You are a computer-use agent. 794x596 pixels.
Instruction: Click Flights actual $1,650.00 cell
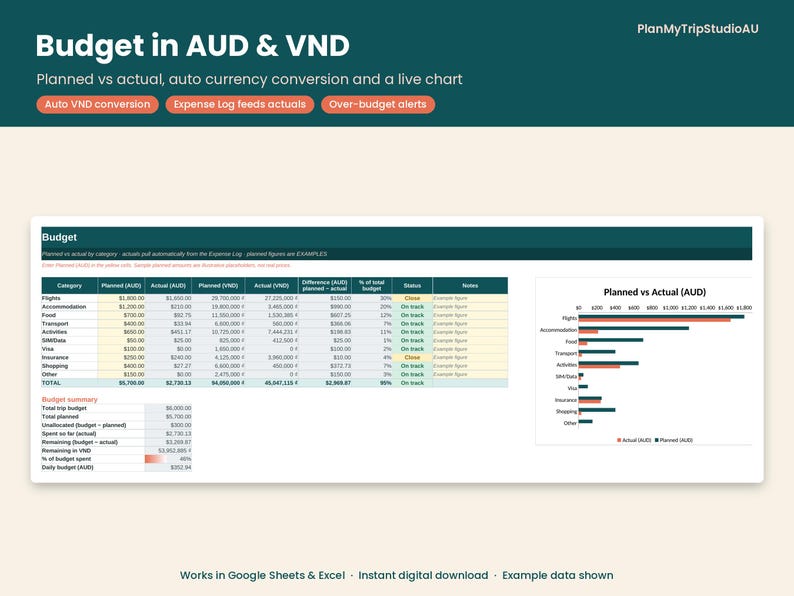point(168,298)
